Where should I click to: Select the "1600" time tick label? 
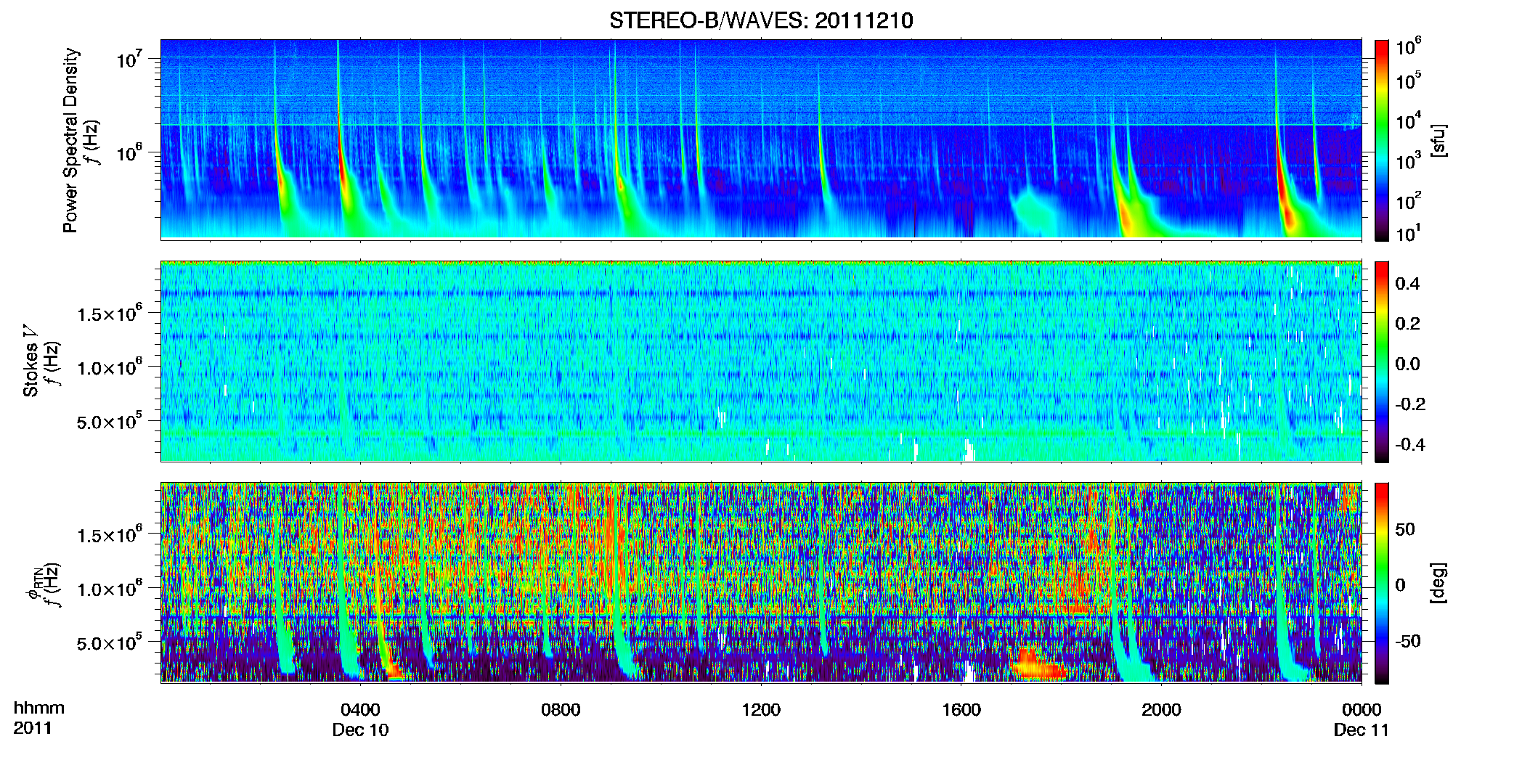(961, 709)
